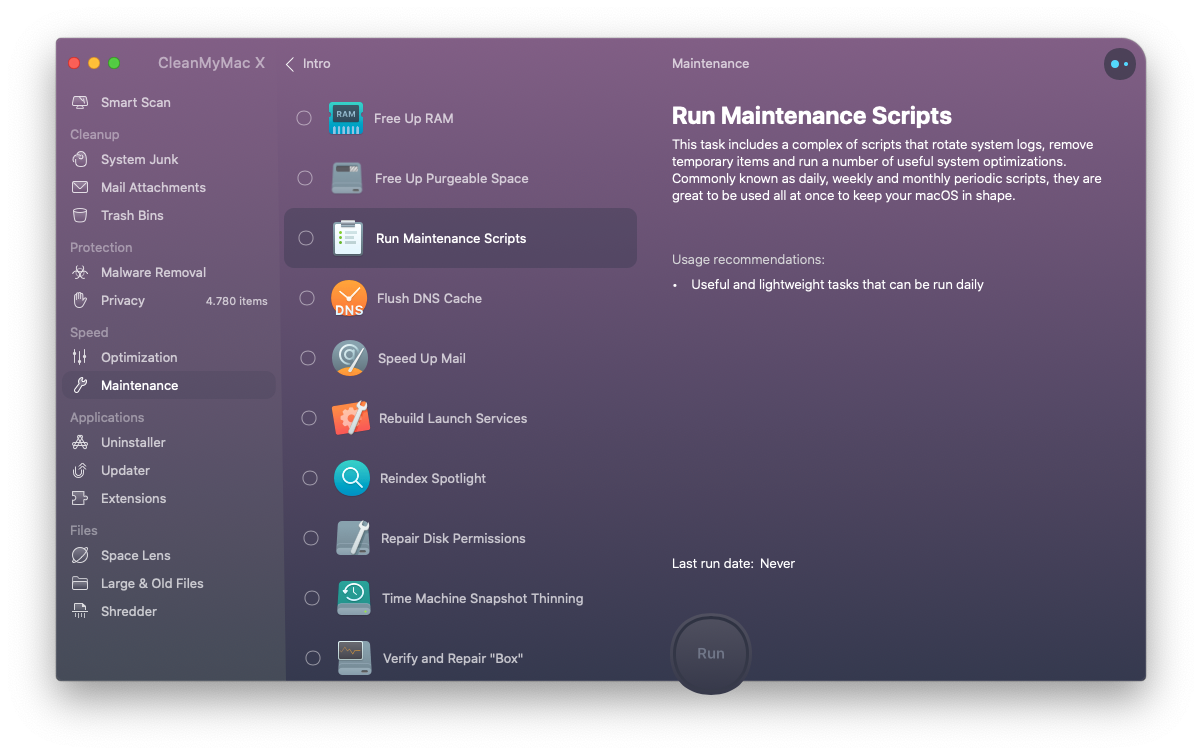Image resolution: width=1202 pixels, height=755 pixels.
Task: Select the Free Up RAM radio button
Action: (304, 118)
